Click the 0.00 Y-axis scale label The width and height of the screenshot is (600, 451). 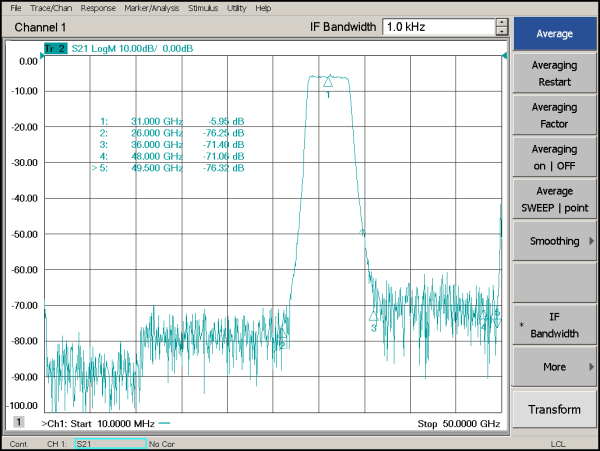[28, 61]
